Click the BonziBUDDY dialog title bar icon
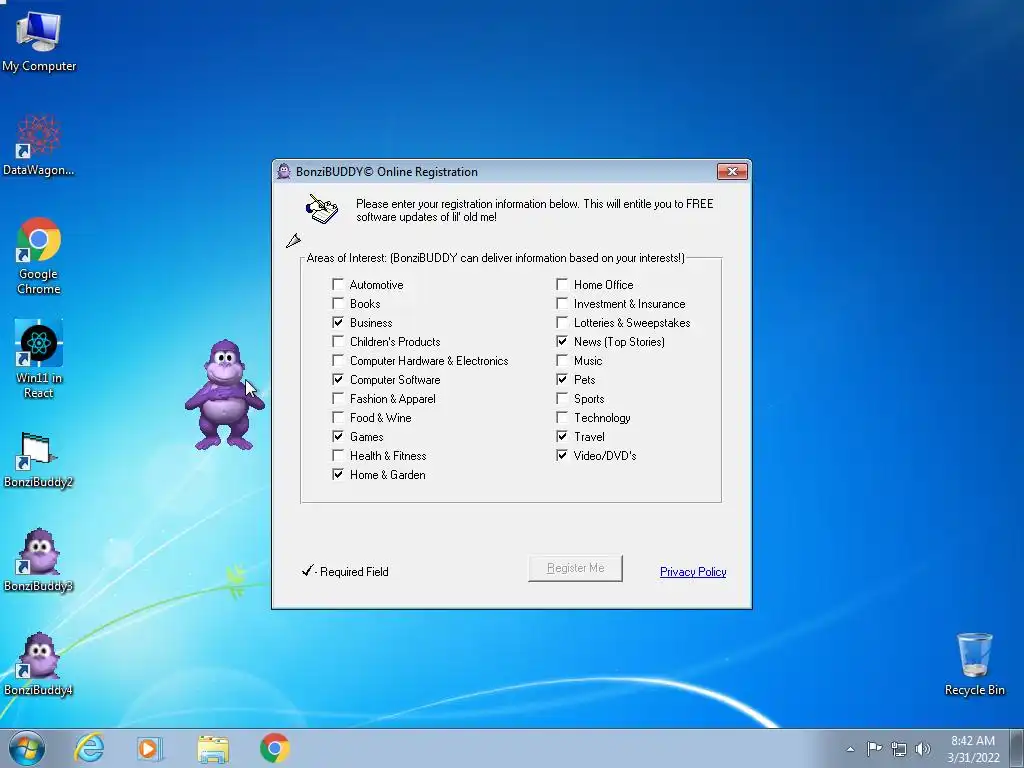1024x768 pixels. pos(283,172)
